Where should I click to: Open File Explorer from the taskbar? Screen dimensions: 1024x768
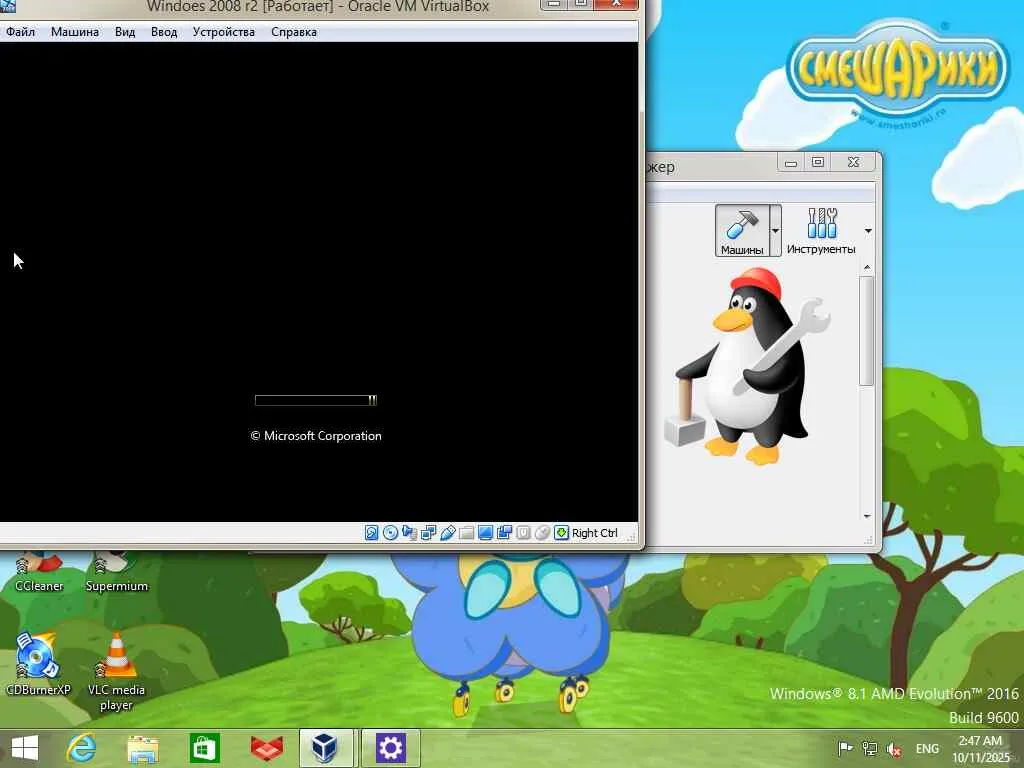tap(143, 748)
